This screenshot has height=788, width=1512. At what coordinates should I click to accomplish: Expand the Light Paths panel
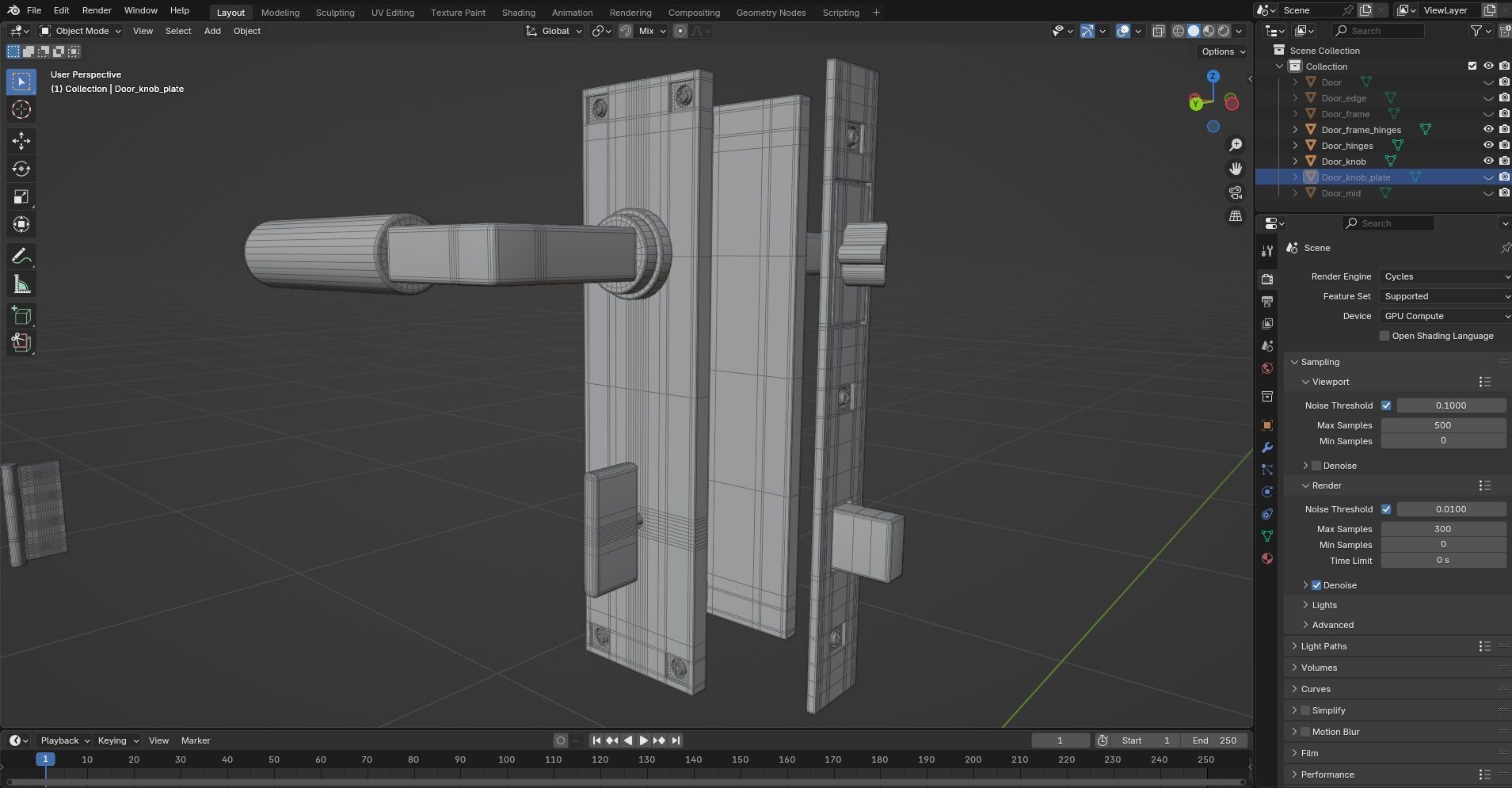(1323, 646)
